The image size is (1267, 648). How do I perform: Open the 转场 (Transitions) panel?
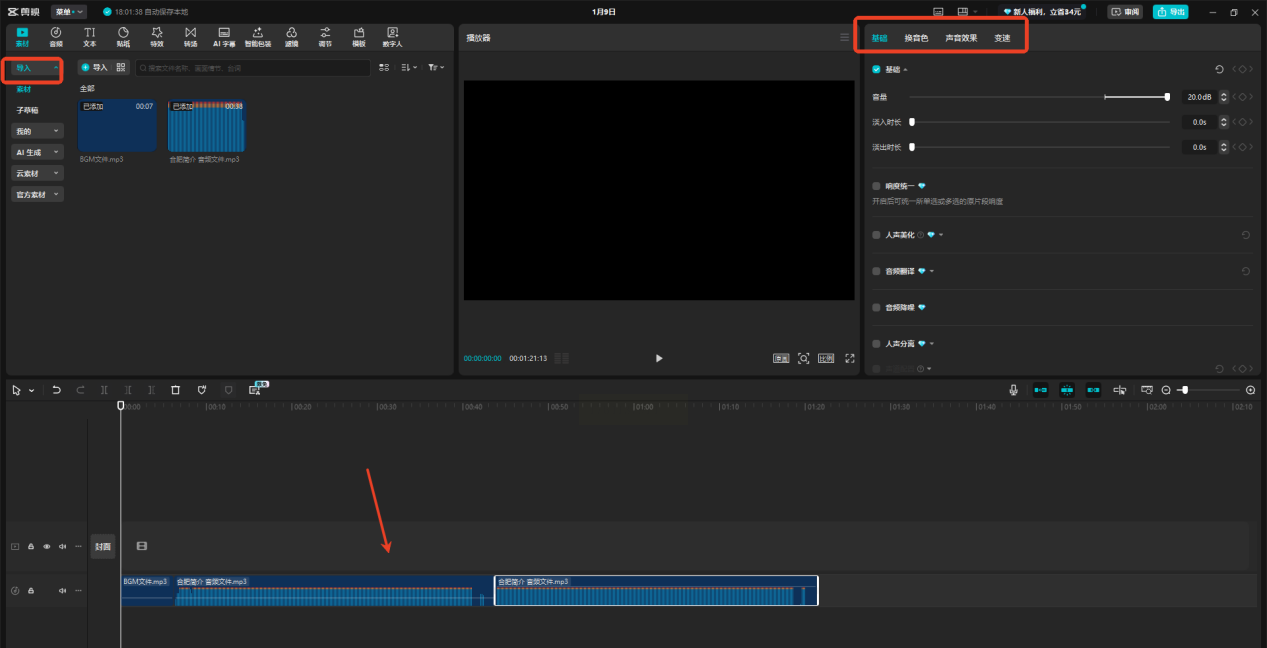click(190, 37)
